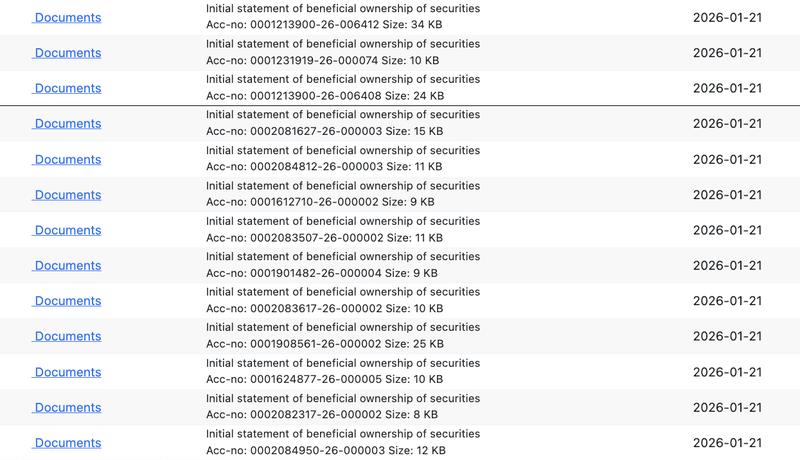Open Documents for Acc-no 0001213900-26-006412
The height and width of the screenshot is (460, 800).
(67, 18)
